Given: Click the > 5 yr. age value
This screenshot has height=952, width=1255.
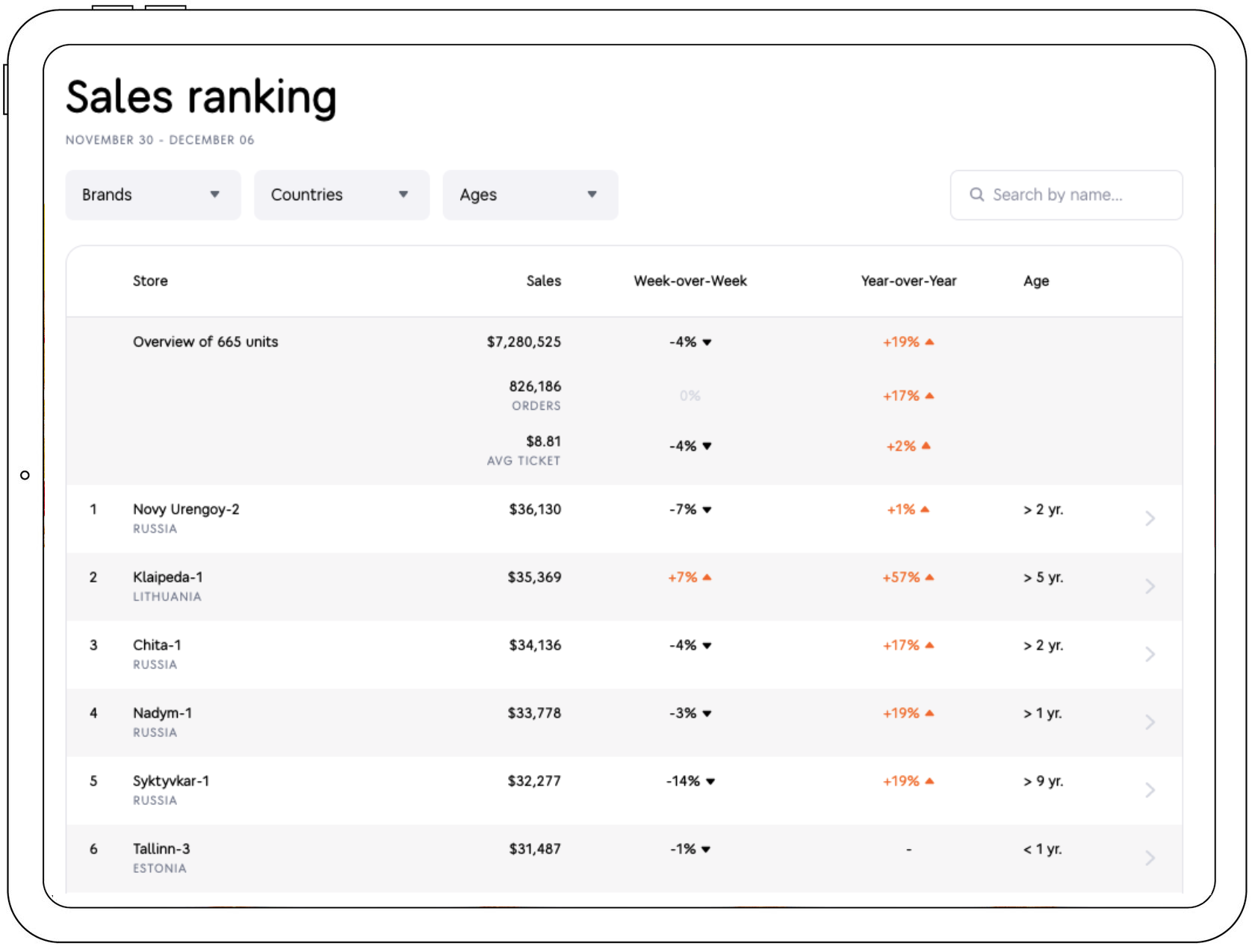Looking at the screenshot, I should (1043, 577).
